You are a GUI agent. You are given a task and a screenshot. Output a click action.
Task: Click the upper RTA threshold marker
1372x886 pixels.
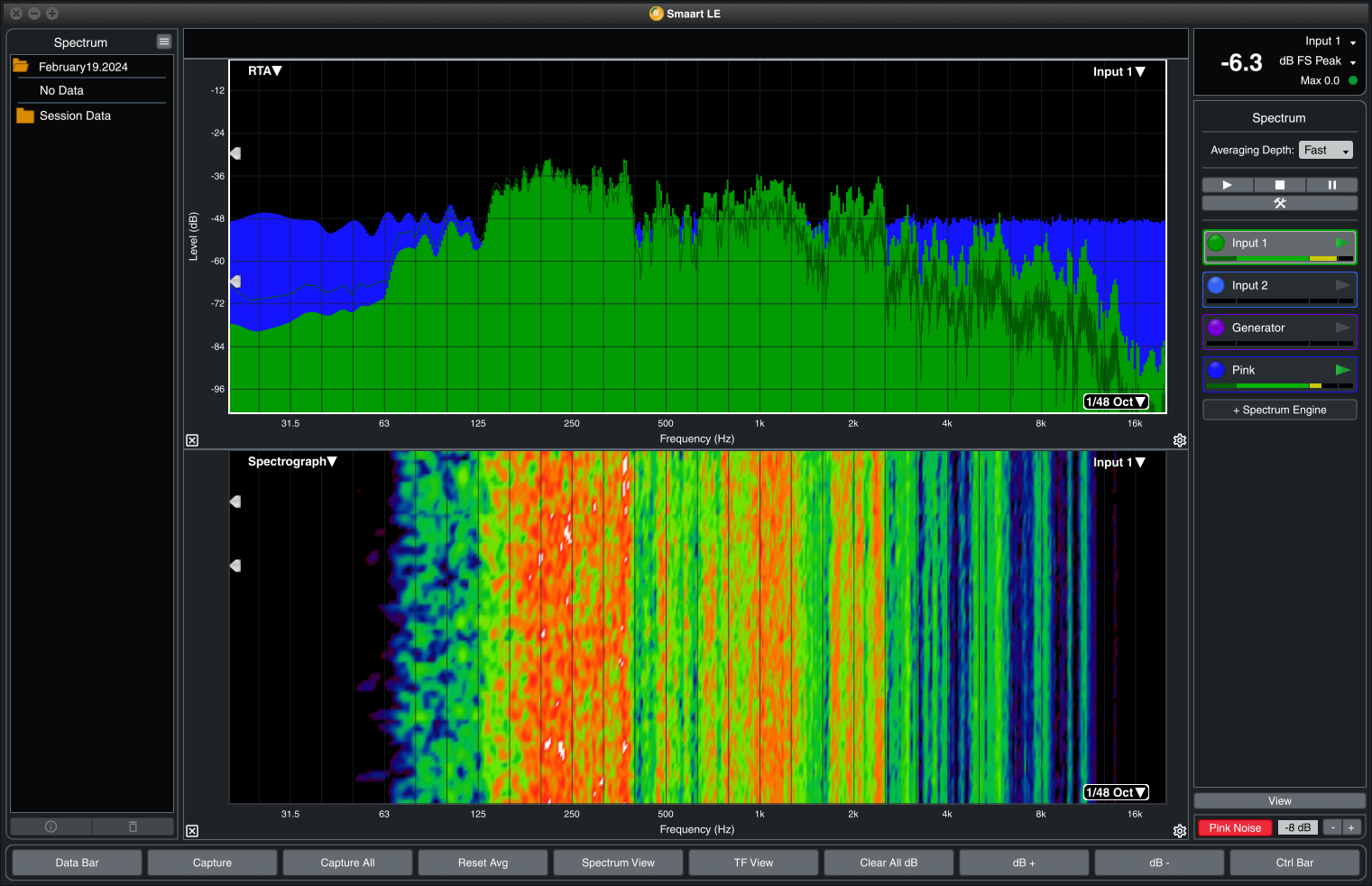point(235,153)
